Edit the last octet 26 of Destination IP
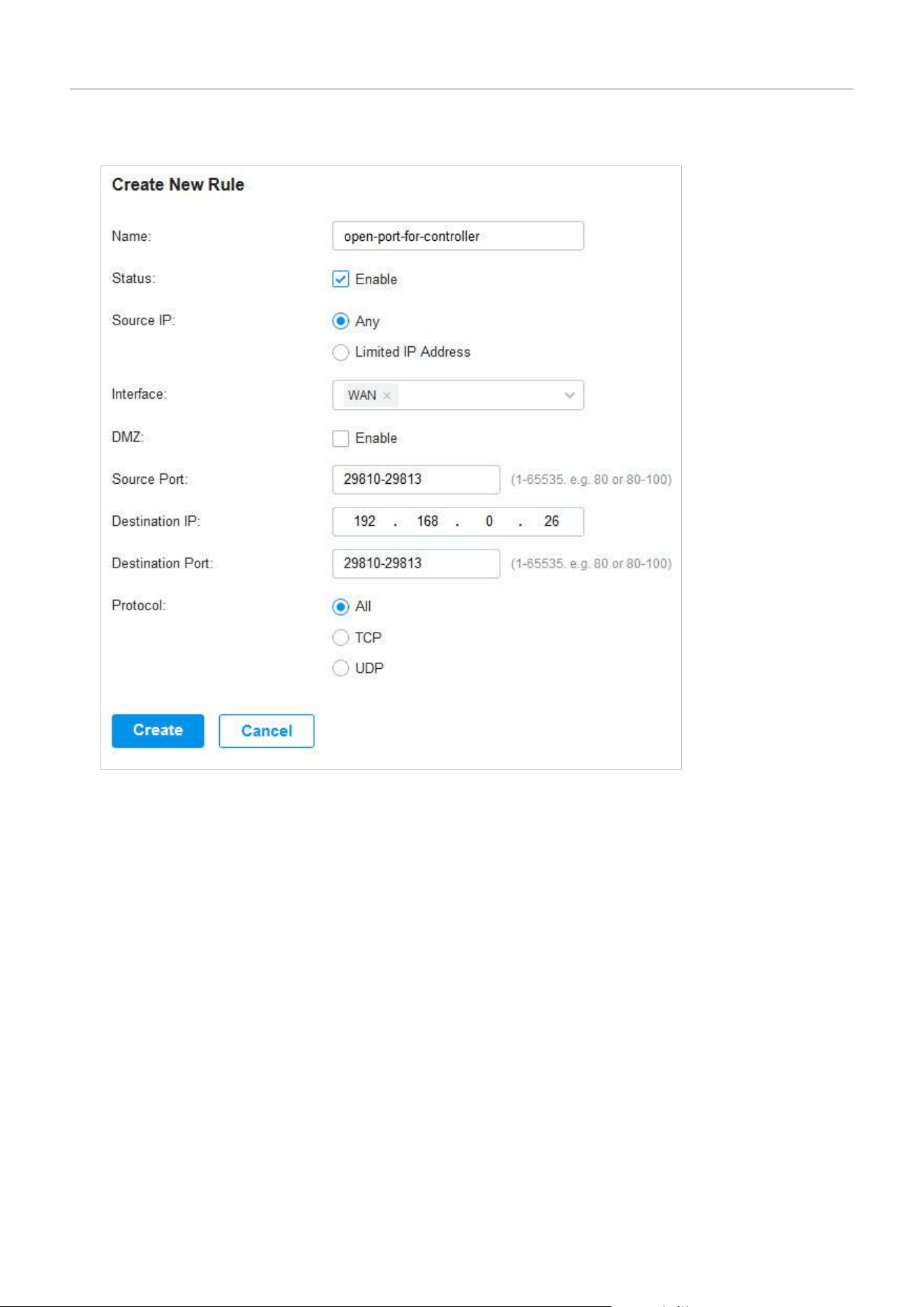This screenshot has width=924, height=1307. pos(551,522)
